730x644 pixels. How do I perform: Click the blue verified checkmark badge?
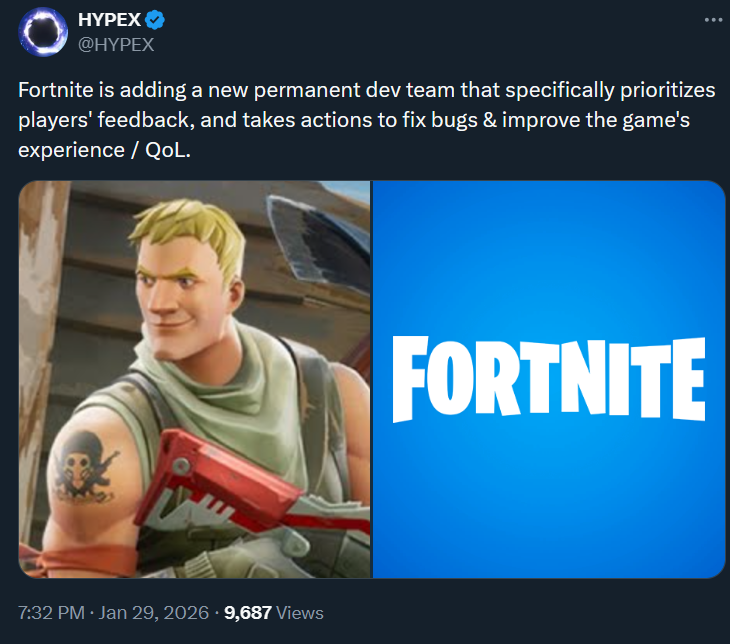155,20
